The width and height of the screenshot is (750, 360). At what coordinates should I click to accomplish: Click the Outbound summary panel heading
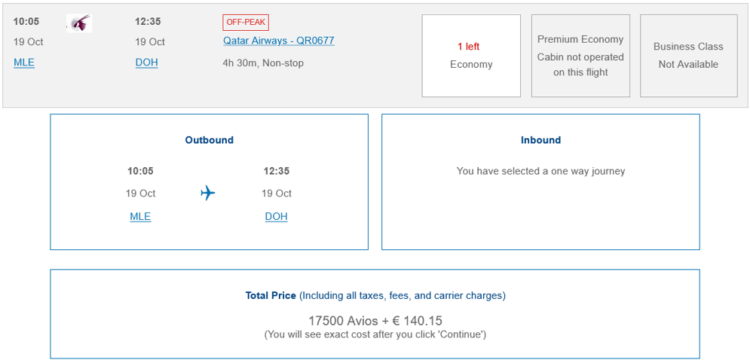210,140
